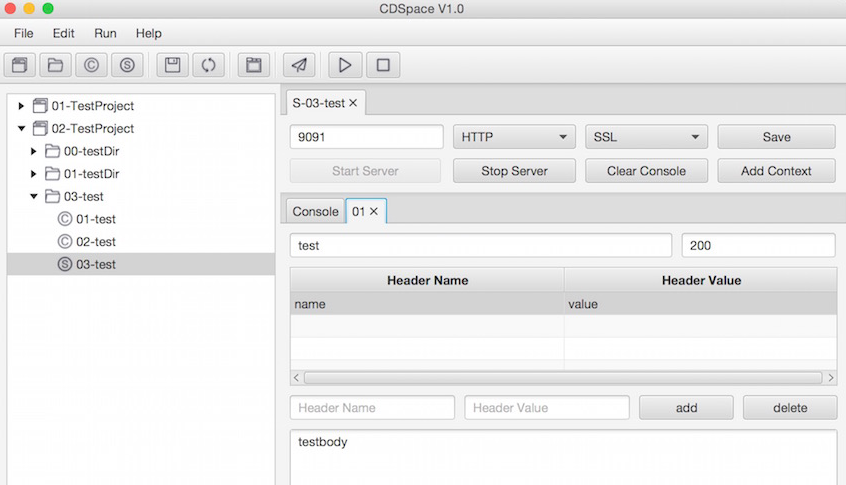Click the circled S server toolbar icon

click(127, 65)
